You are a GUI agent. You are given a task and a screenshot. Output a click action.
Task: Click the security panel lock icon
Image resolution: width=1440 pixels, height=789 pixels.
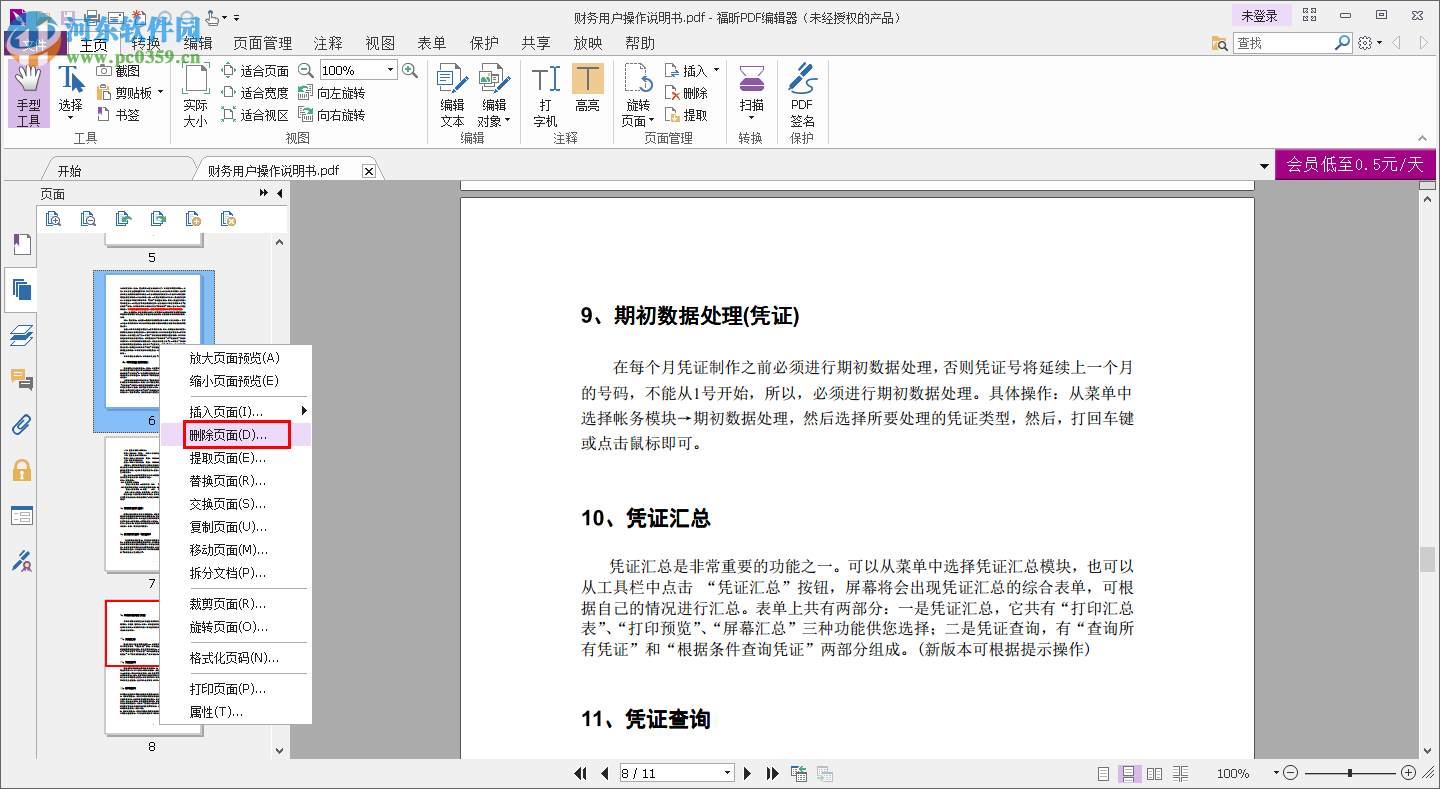pyautogui.click(x=21, y=470)
